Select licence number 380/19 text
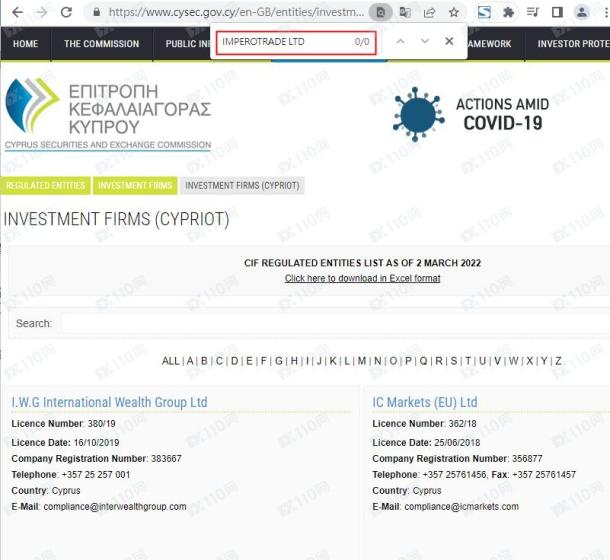 [x=102, y=424]
